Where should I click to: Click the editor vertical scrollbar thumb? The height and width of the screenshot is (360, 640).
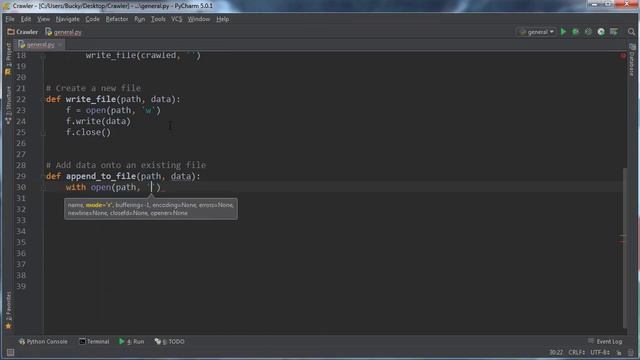point(625,247)
